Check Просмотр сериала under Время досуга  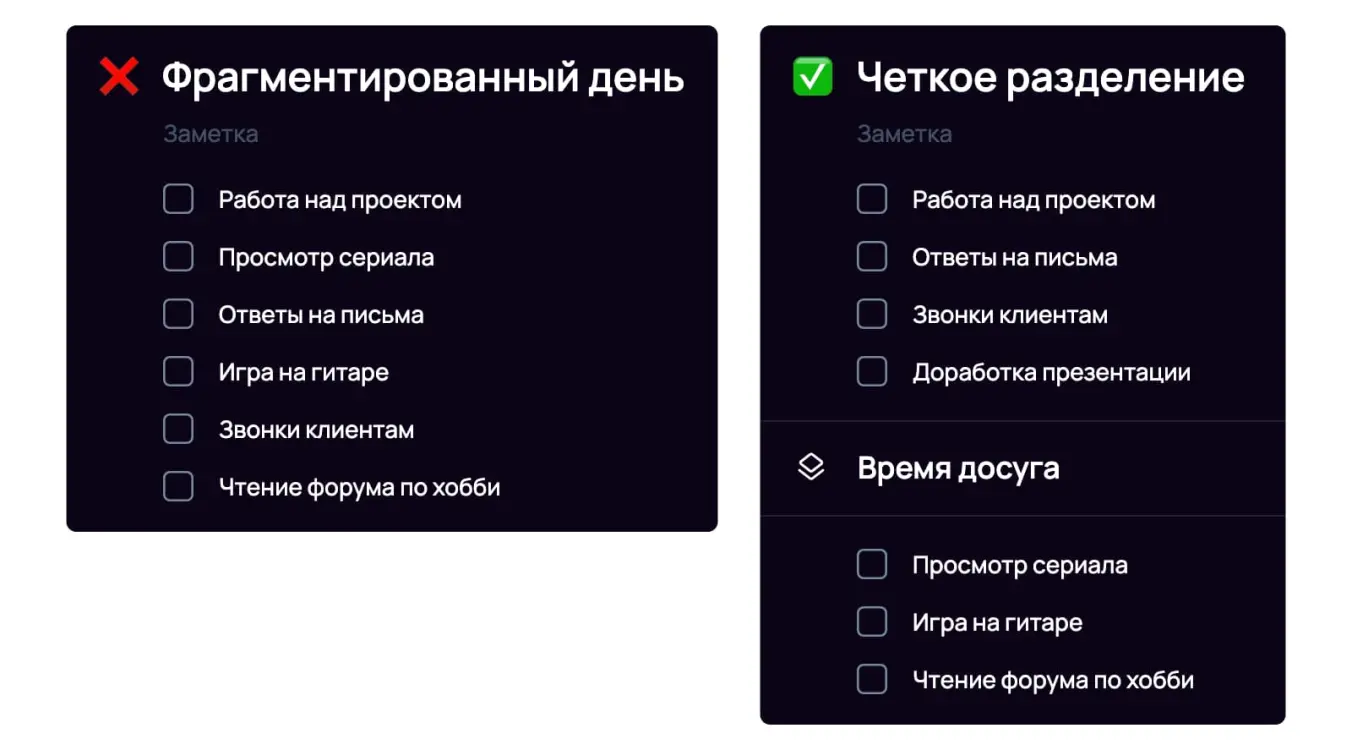pos(871,564)
